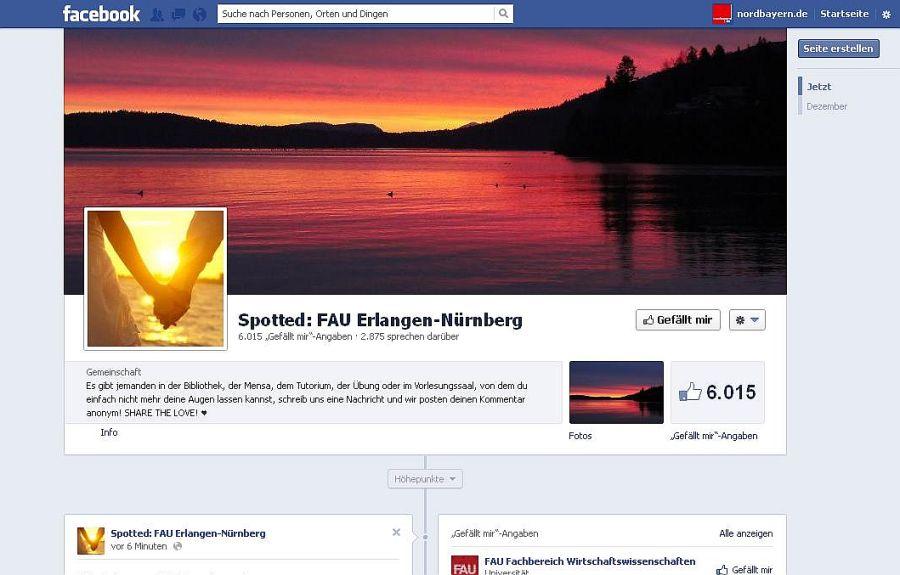900x575 pixels.
Task: Click the post's small FAU avatar
Action: click(x=91, y=541)
